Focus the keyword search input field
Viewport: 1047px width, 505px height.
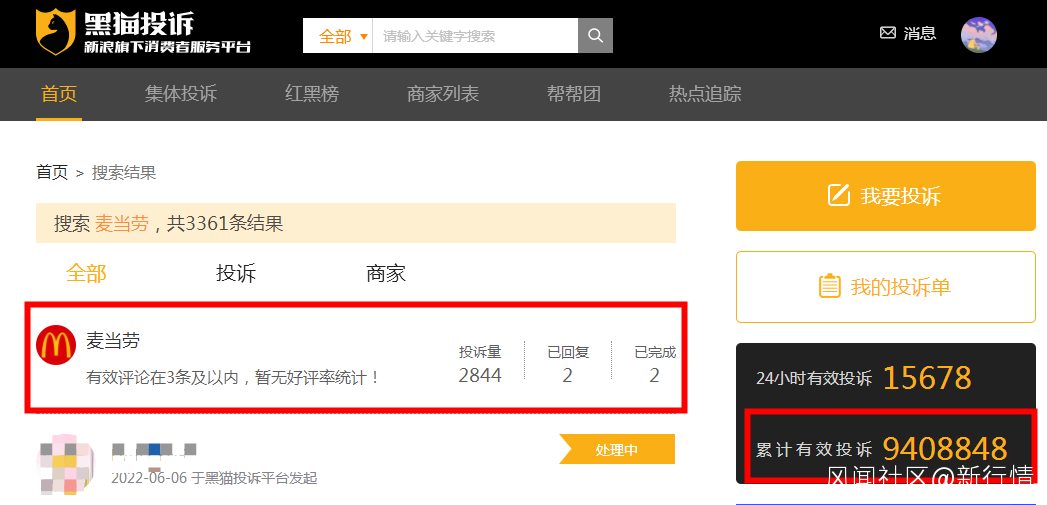pos(475,36)
